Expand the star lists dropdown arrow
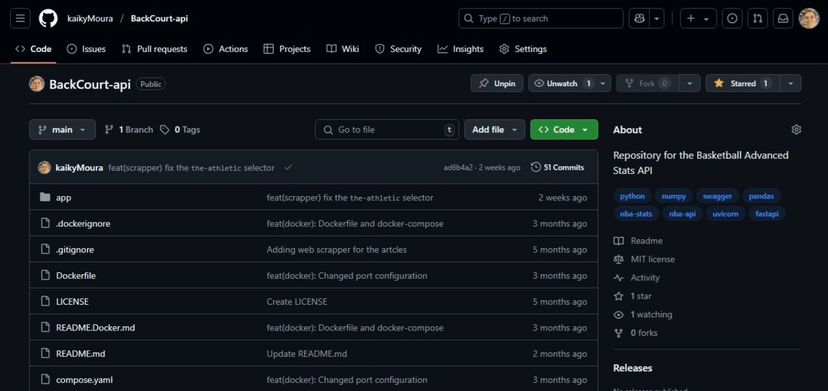828x391 pixels. pyautogui.click(x=791, y=83)
